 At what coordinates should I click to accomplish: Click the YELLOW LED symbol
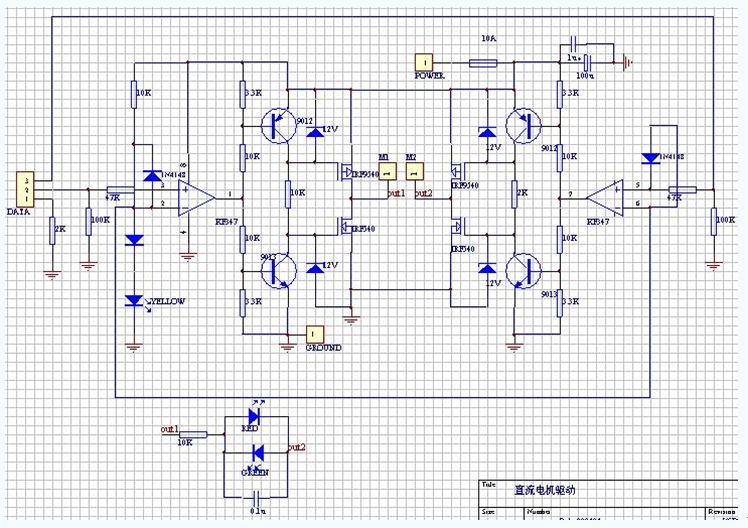click(x=133, y=299)
